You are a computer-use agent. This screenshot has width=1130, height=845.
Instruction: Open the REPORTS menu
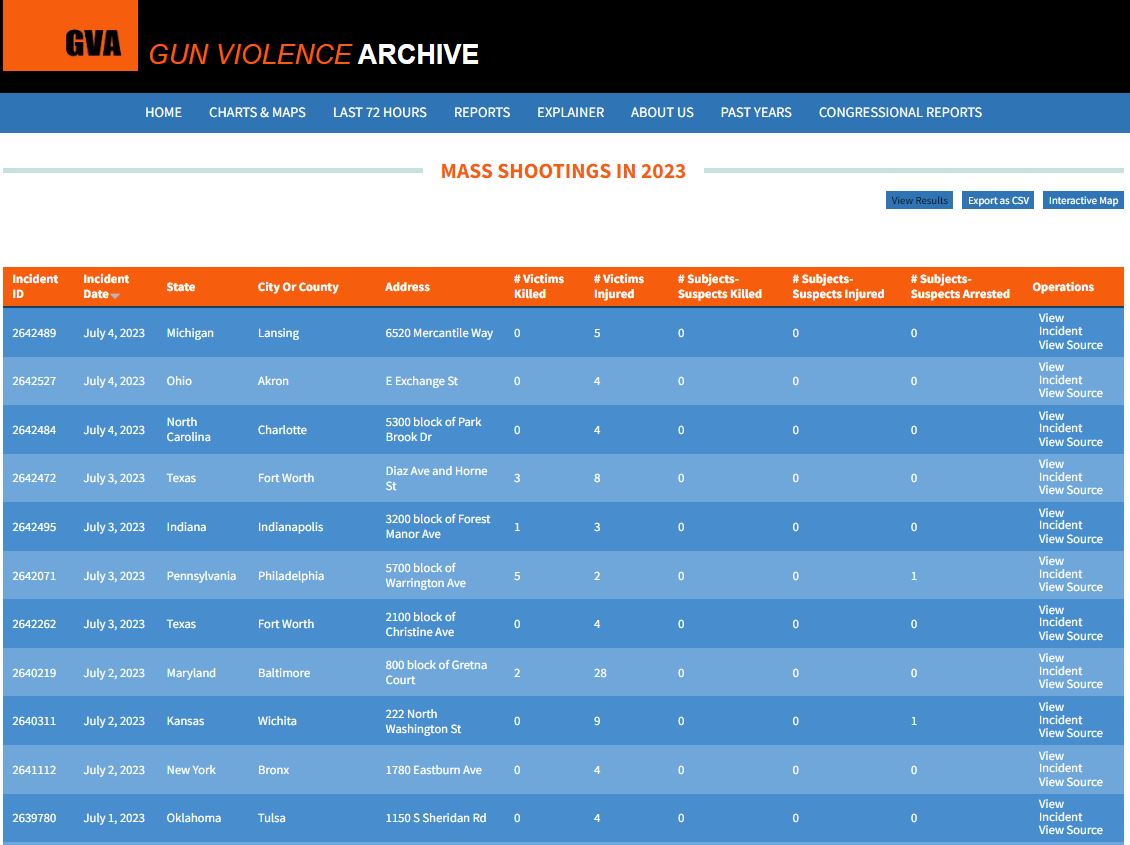coord(482,112)
